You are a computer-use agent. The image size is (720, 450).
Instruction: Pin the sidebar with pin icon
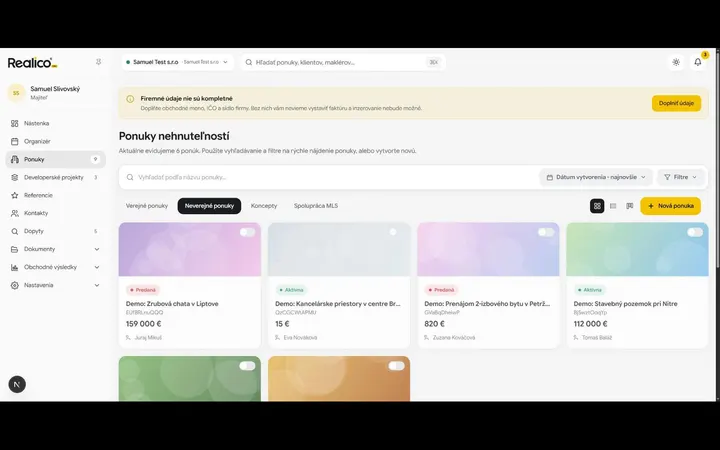pyautogui.click(x=98, y=62)
